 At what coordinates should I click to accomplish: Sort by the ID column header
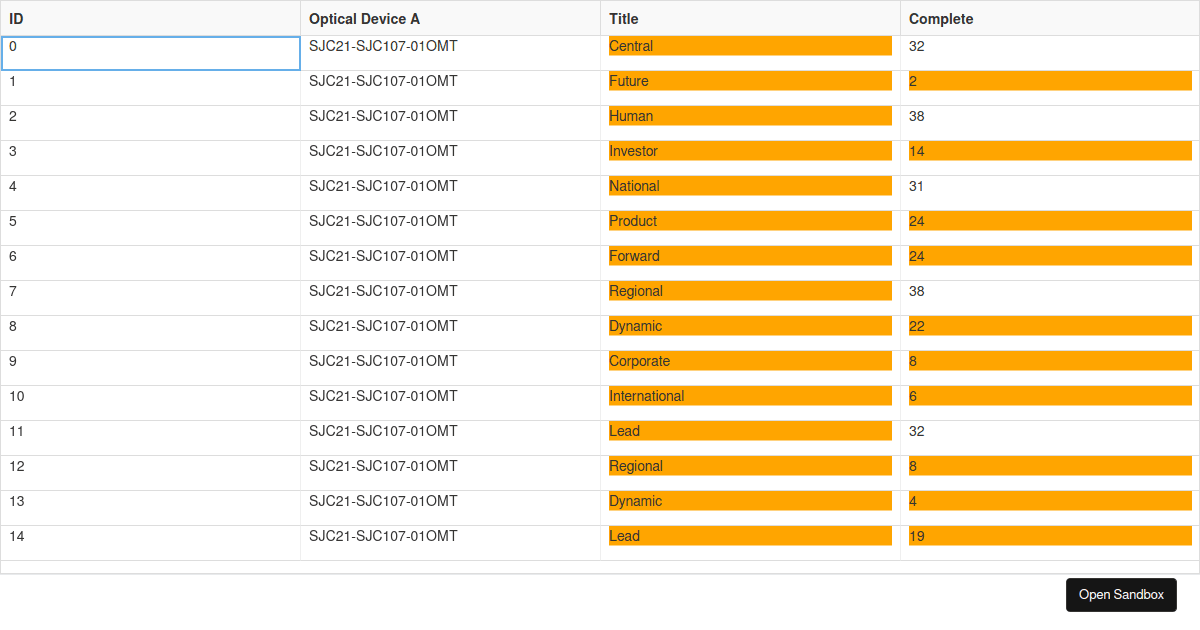click(150, 19)
